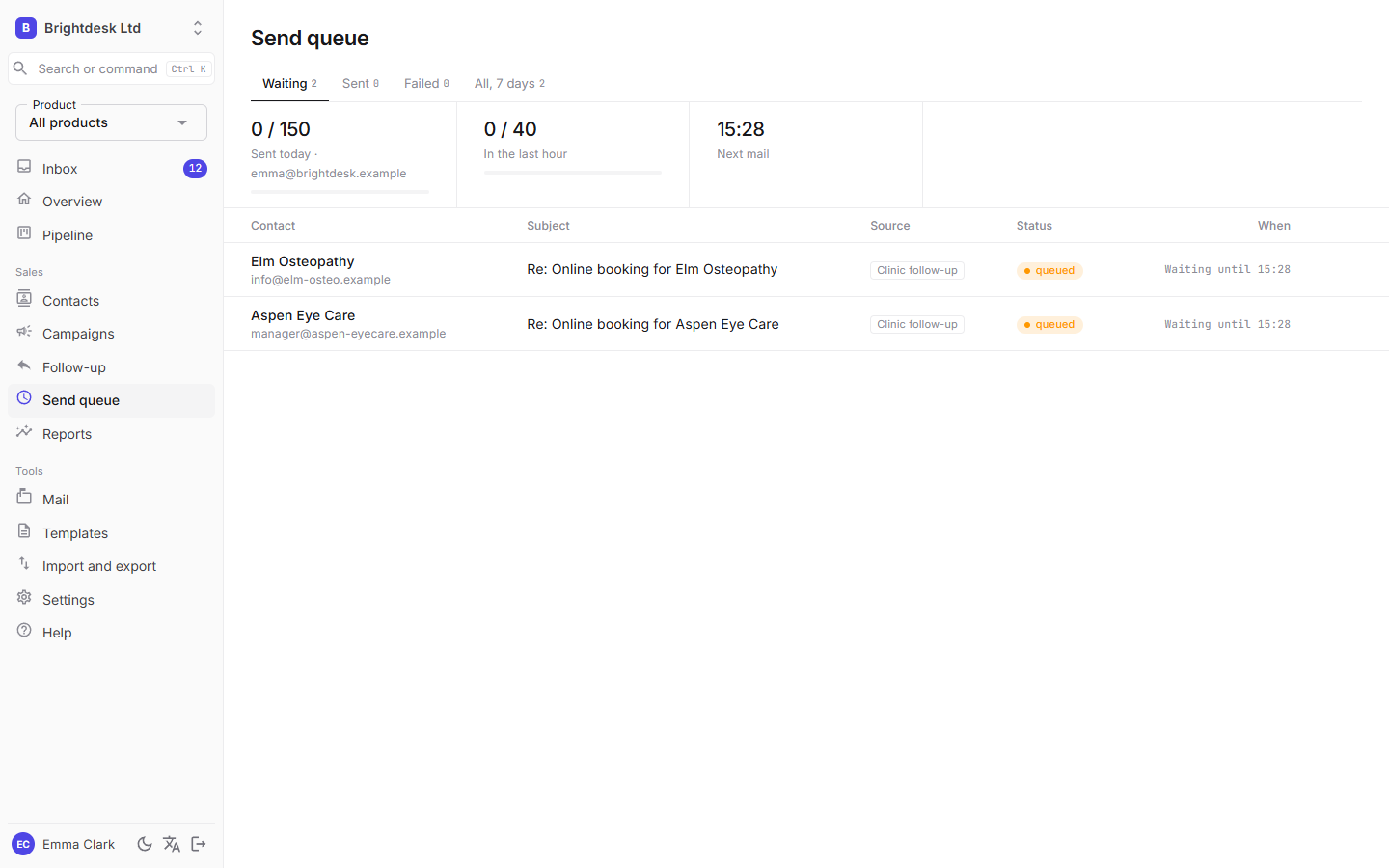Open Emma Clark user profile
The width and height of the screenshot is (1389, 868).
tap(64, 844)
